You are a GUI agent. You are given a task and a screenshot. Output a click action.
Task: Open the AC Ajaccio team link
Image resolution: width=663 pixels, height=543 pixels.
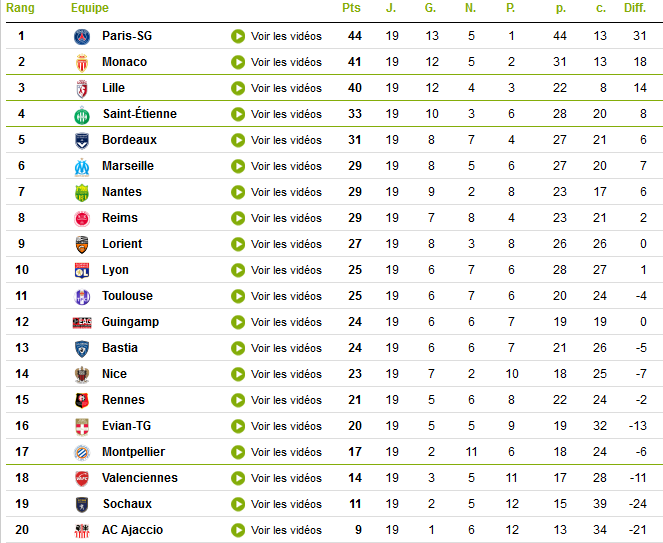132,530
